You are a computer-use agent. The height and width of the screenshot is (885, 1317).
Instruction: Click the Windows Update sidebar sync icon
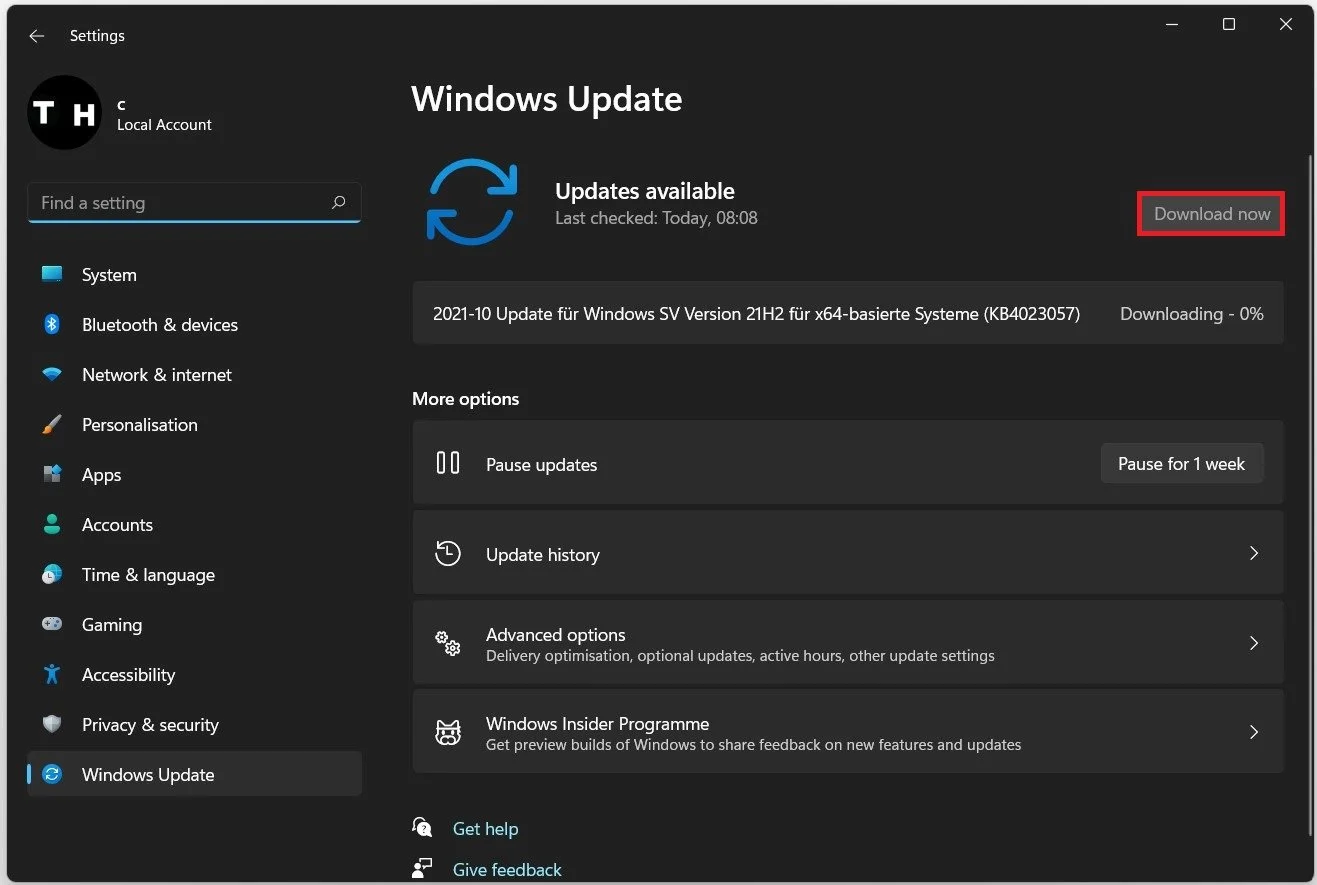52,774
